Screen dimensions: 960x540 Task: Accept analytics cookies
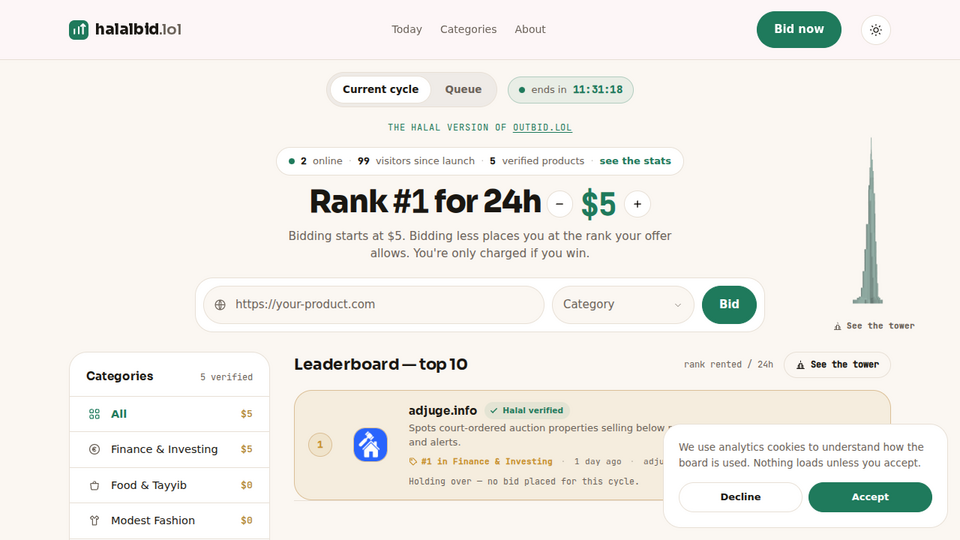(x=870, y=497)
